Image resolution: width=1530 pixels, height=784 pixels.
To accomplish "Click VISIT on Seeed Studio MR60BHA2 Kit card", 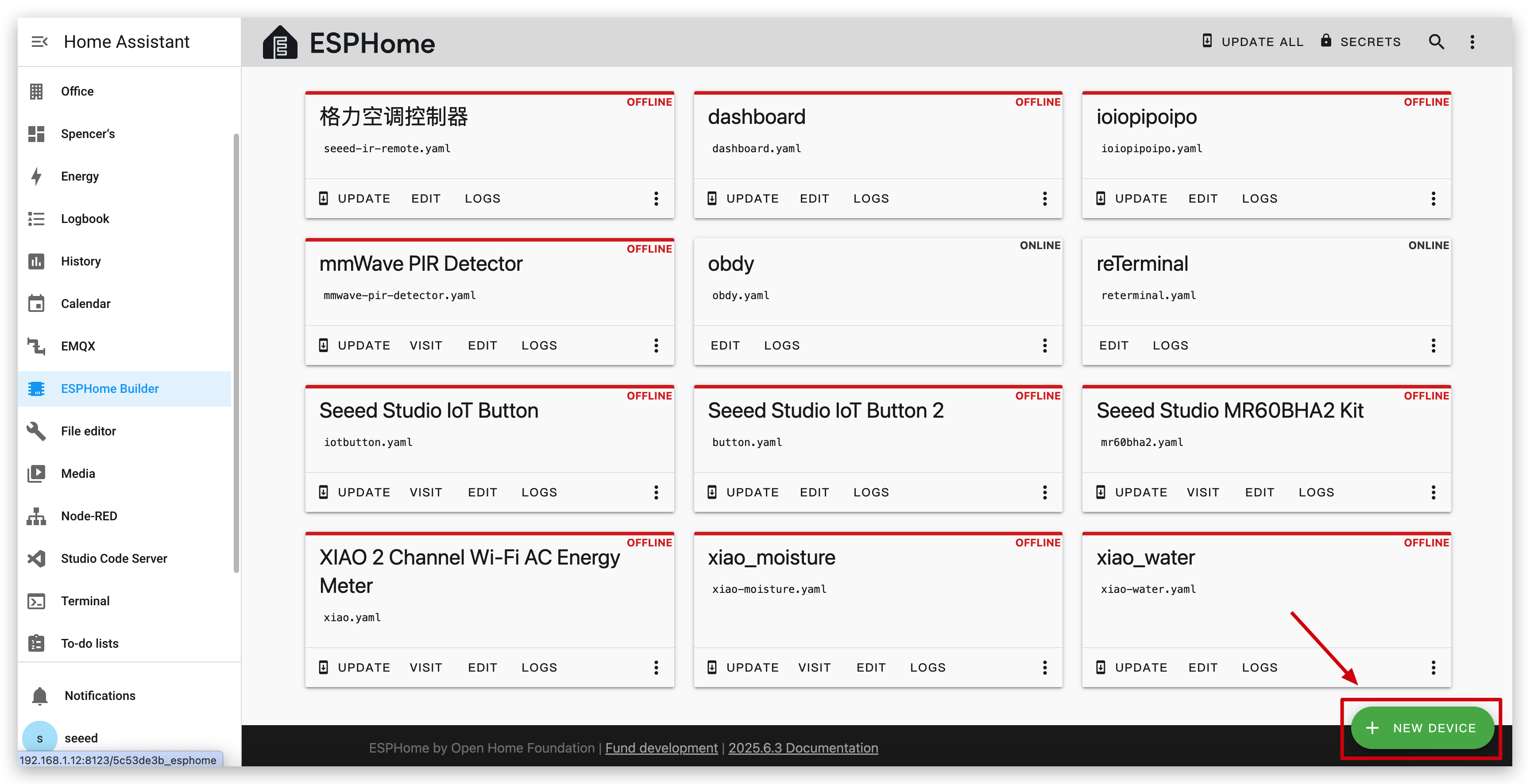I will 1203,492.
